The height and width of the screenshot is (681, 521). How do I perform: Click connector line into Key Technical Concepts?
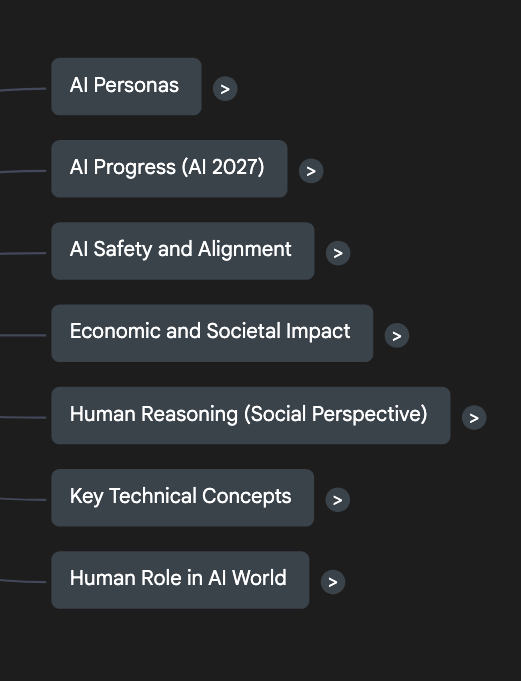23,499
